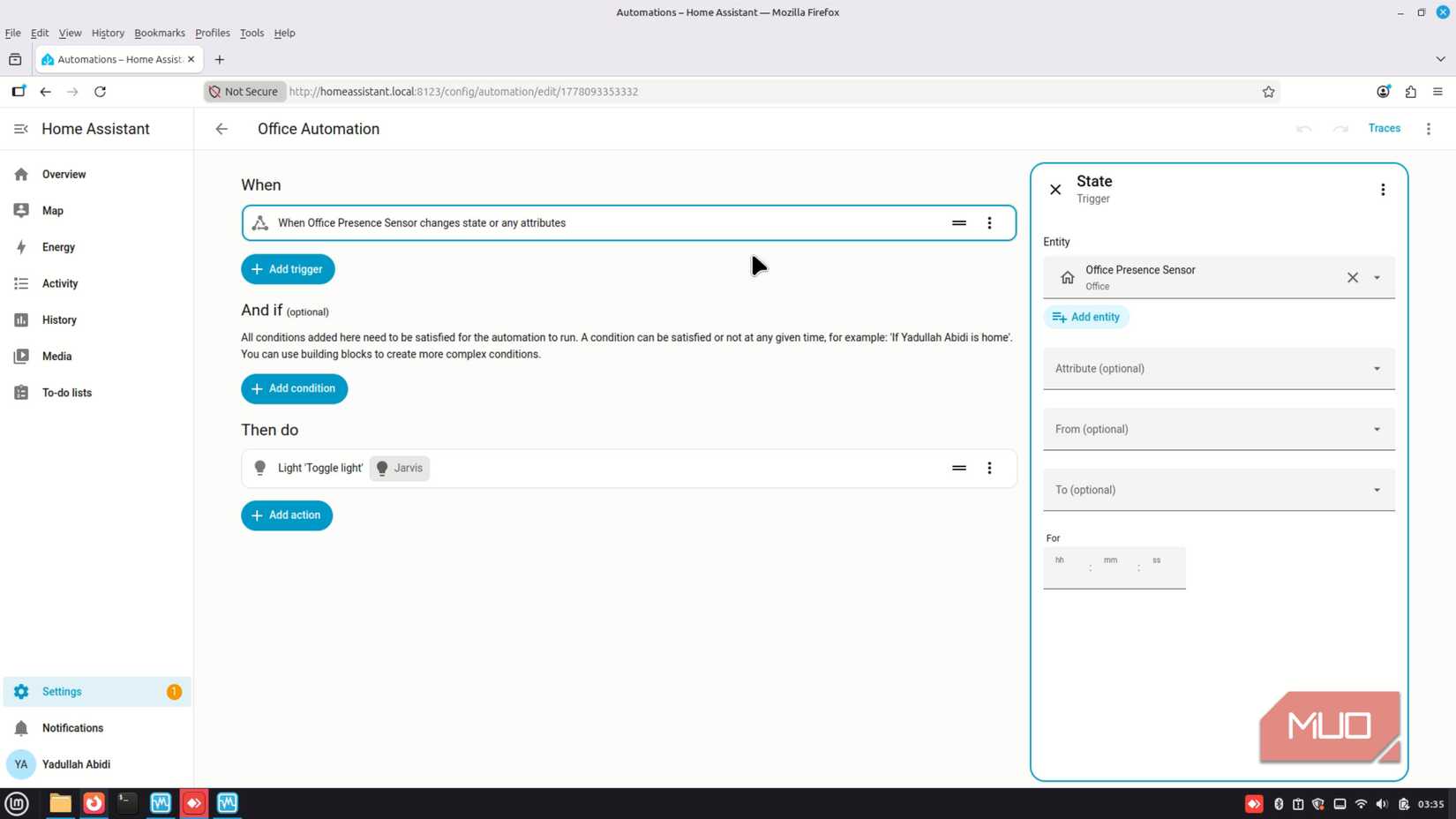1456x819 pixels.
Task: Clear the Office Presence Sensor entity
Action: pyautogui.click(x=1353, y=278)
